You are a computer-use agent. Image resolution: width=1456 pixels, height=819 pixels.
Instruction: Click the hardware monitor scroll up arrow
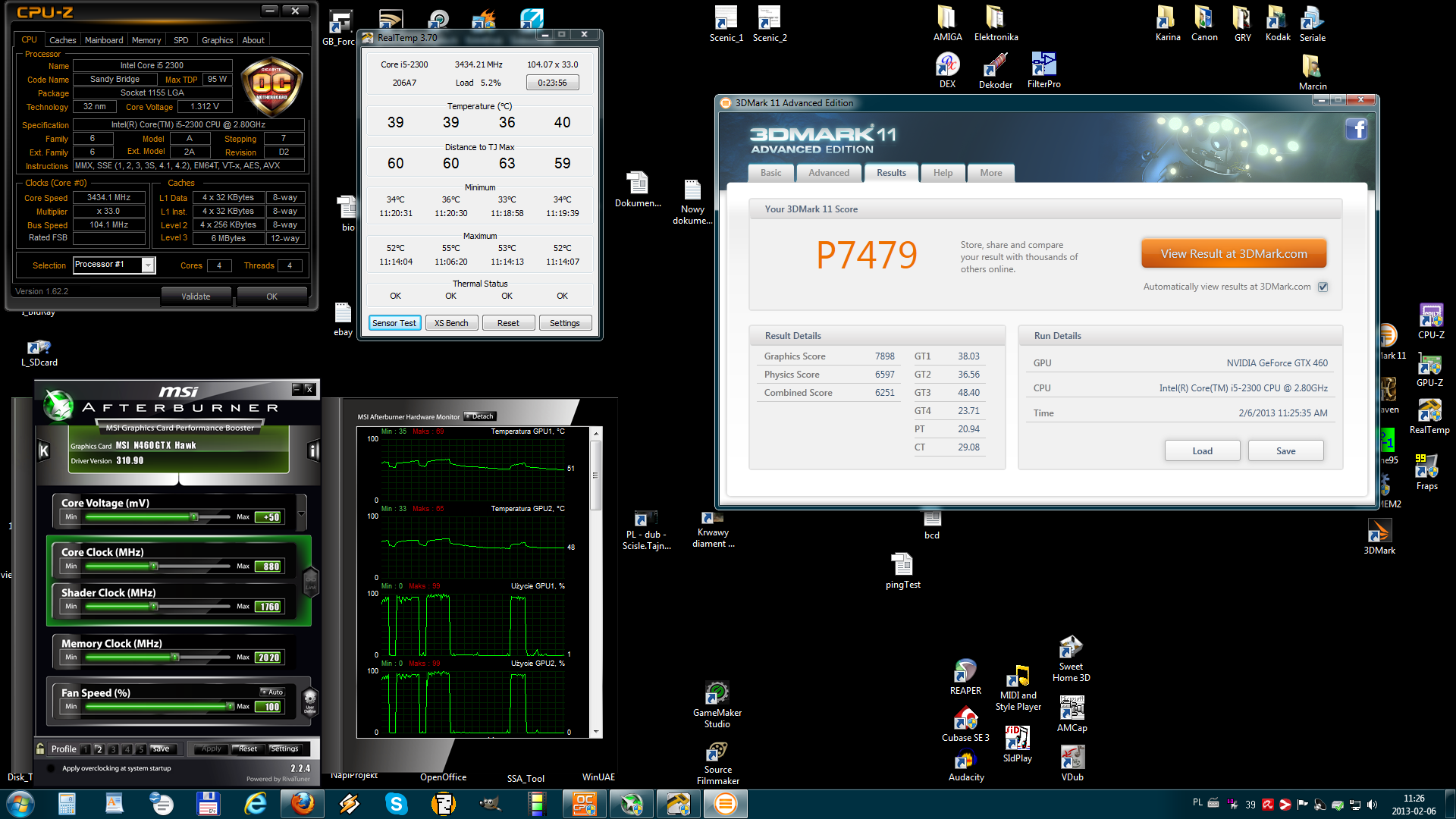coord(596,433)
